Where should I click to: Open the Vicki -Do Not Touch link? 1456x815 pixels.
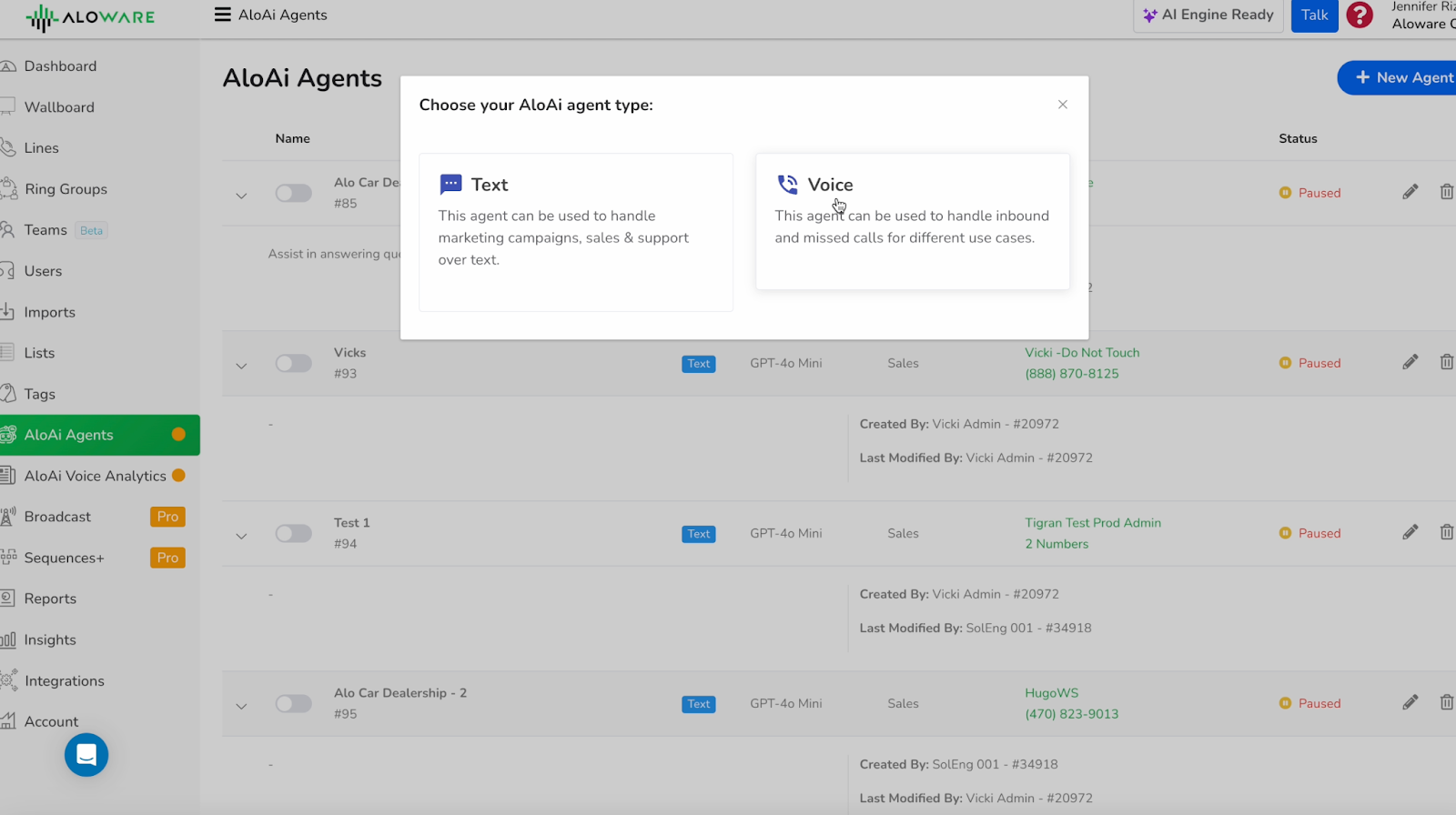tap(1082, 353)
